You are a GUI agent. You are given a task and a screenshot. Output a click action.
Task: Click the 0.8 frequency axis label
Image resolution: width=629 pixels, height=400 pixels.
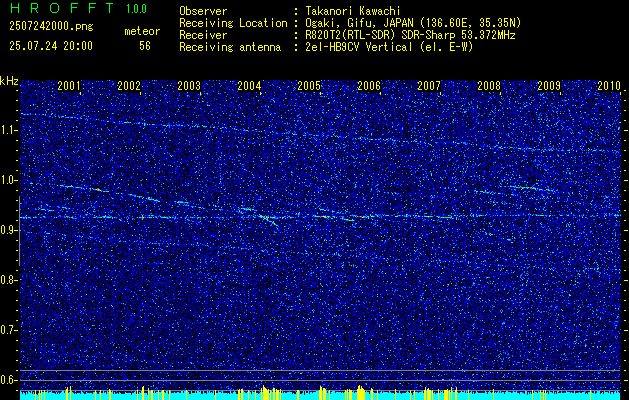point(7,280)
